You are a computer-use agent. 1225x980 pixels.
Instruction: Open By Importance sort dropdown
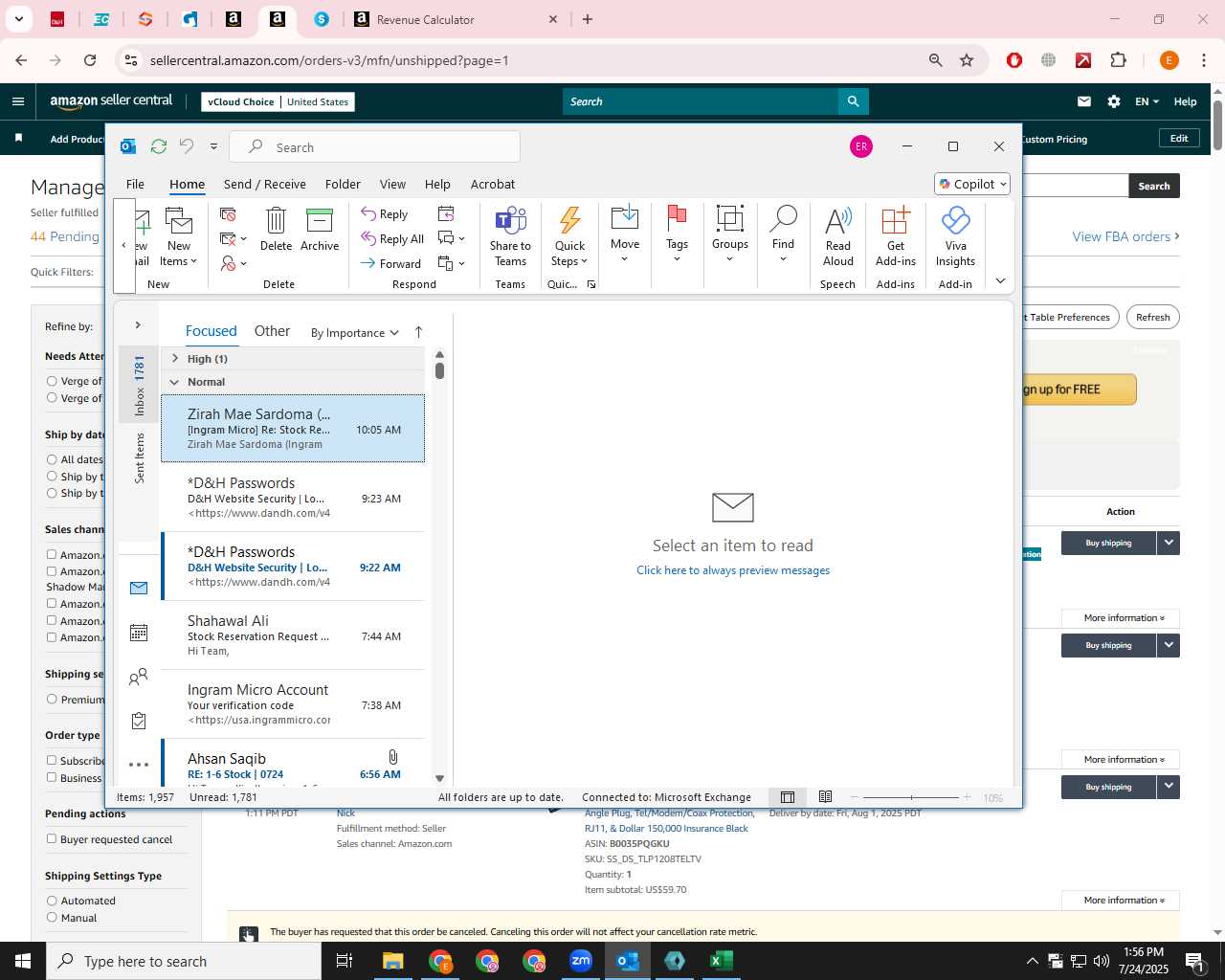[354, 333]
